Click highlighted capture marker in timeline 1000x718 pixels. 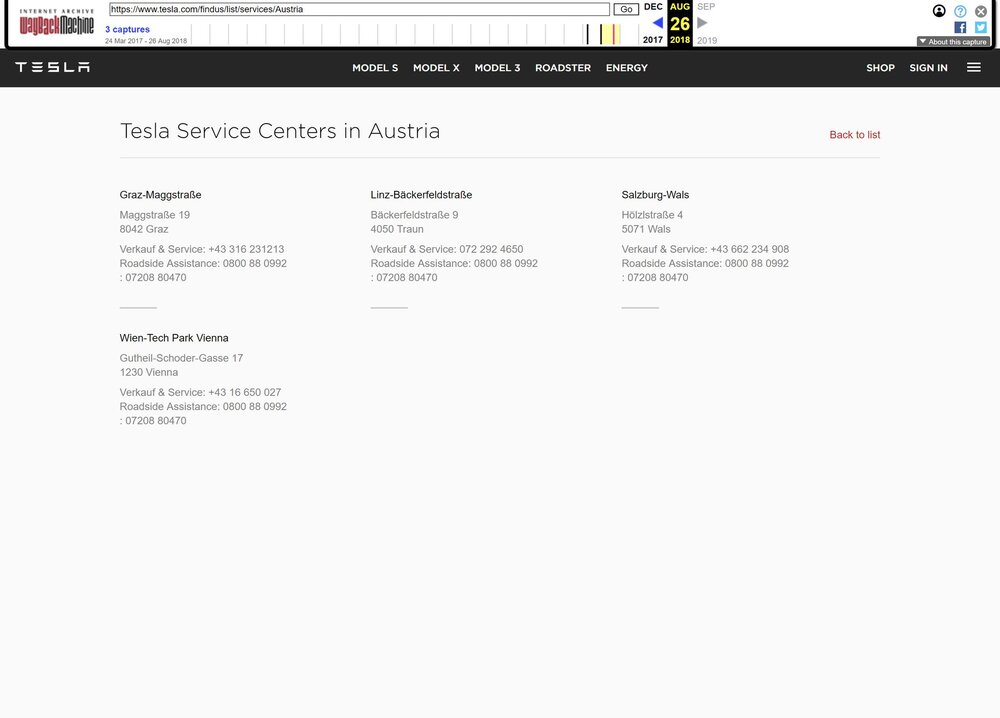point(614,34)
